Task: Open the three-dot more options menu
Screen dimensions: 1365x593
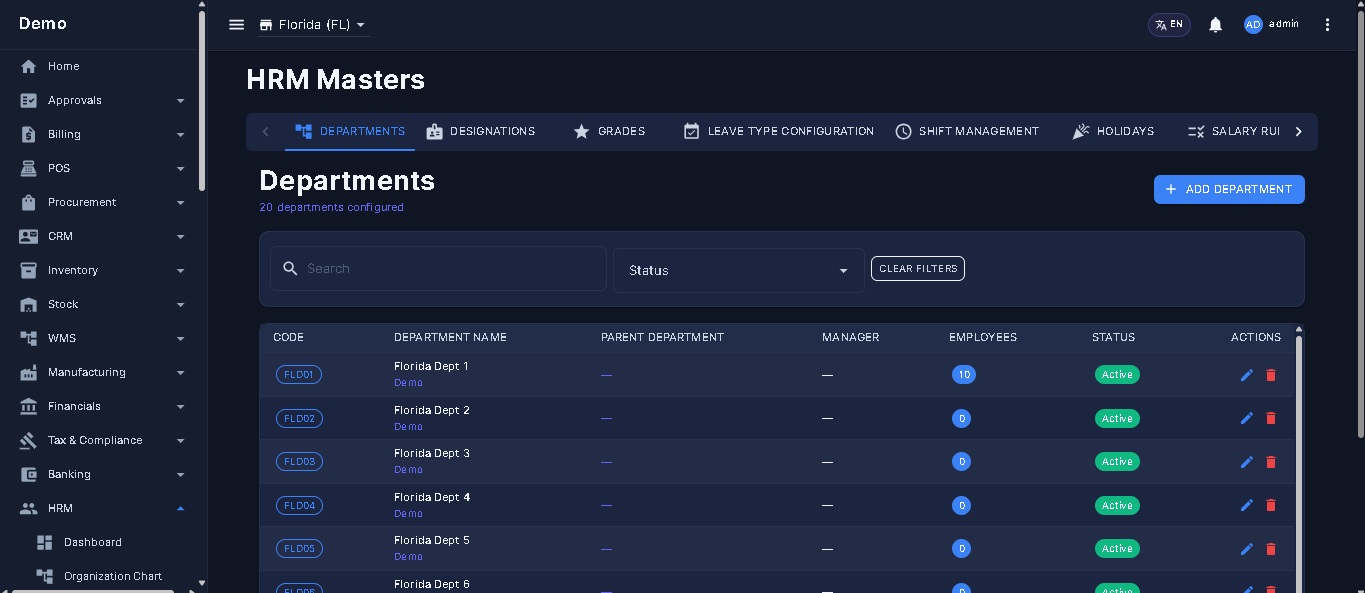Action: point(1327,25)
